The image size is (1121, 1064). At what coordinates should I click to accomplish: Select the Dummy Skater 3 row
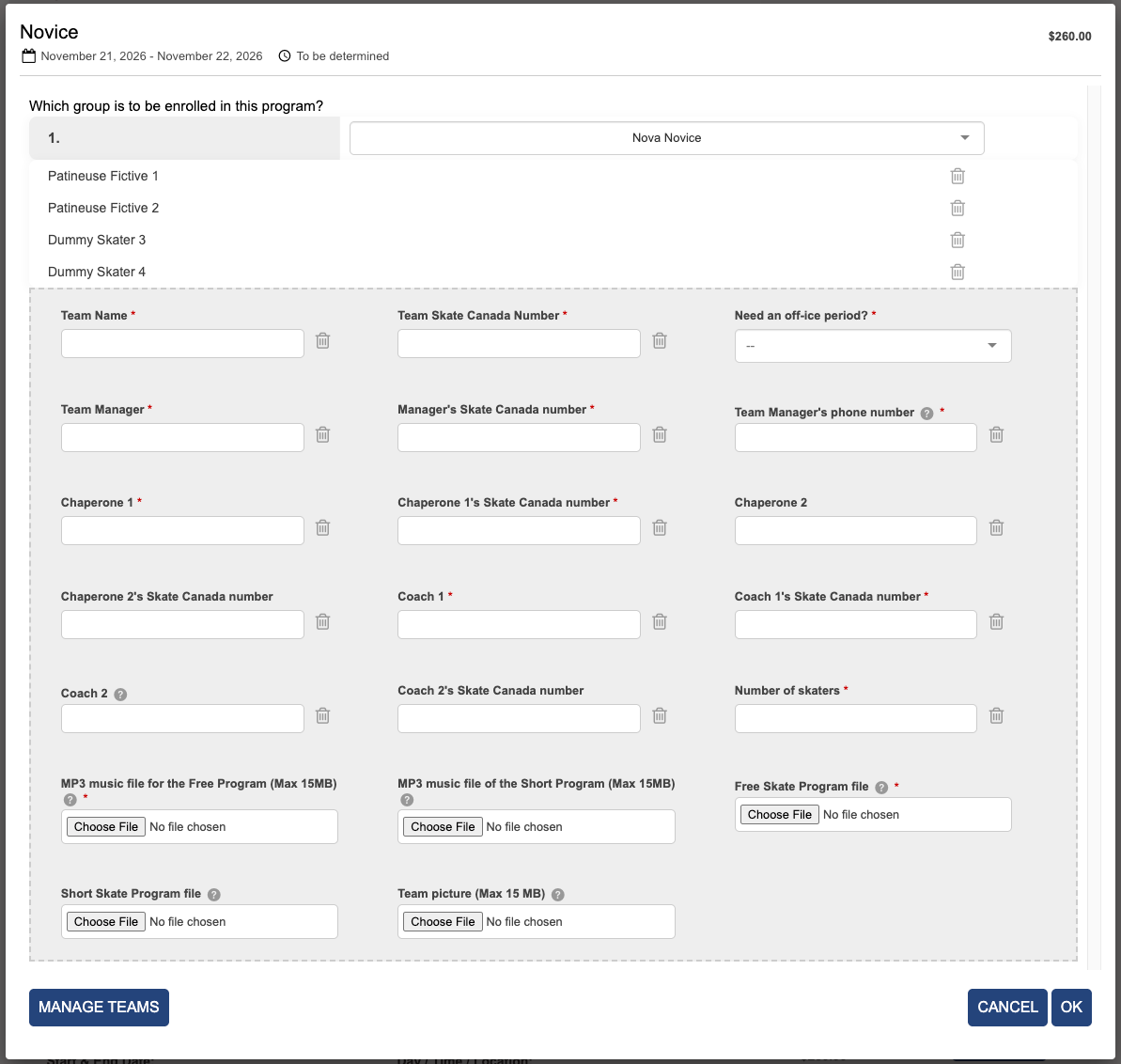pos(553,241)
